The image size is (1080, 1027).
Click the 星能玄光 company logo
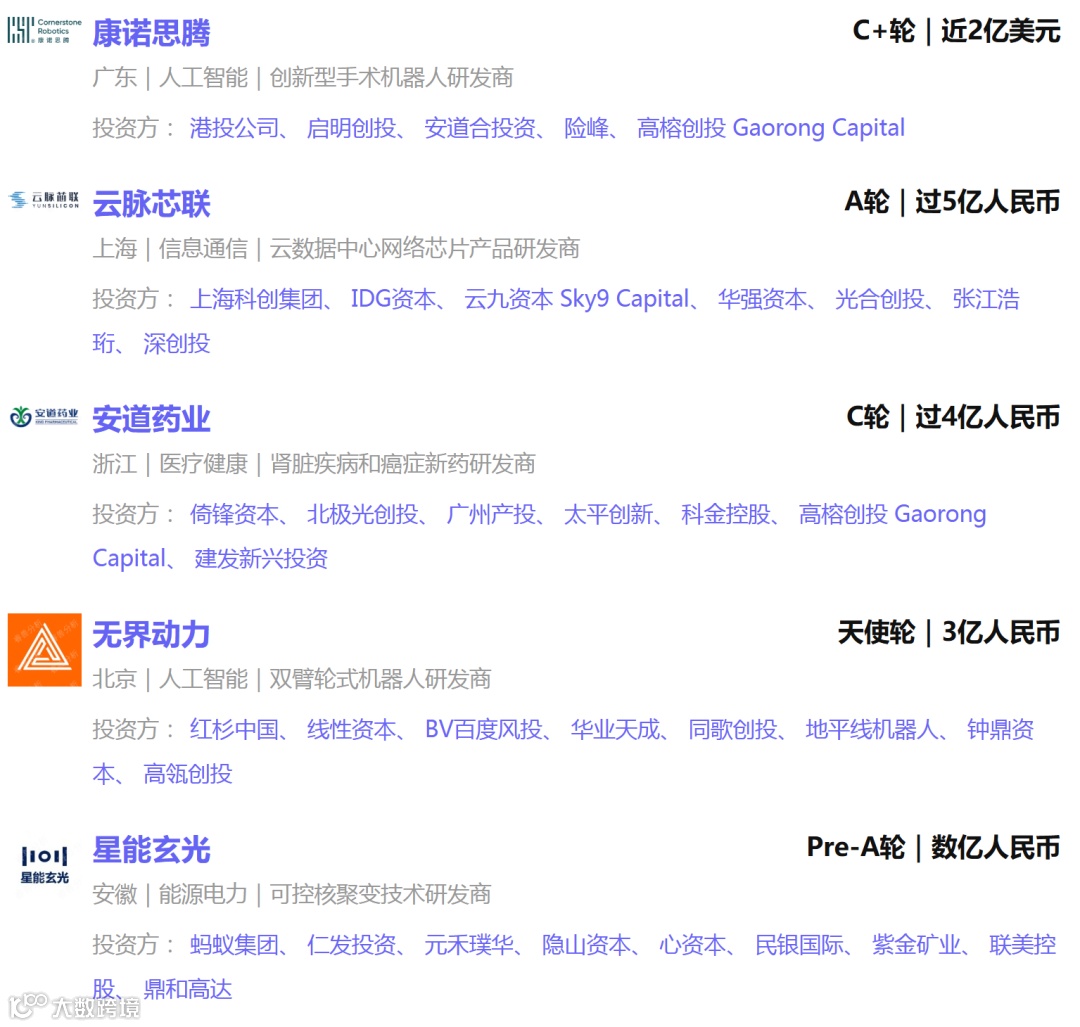click(x=44, y=864)
